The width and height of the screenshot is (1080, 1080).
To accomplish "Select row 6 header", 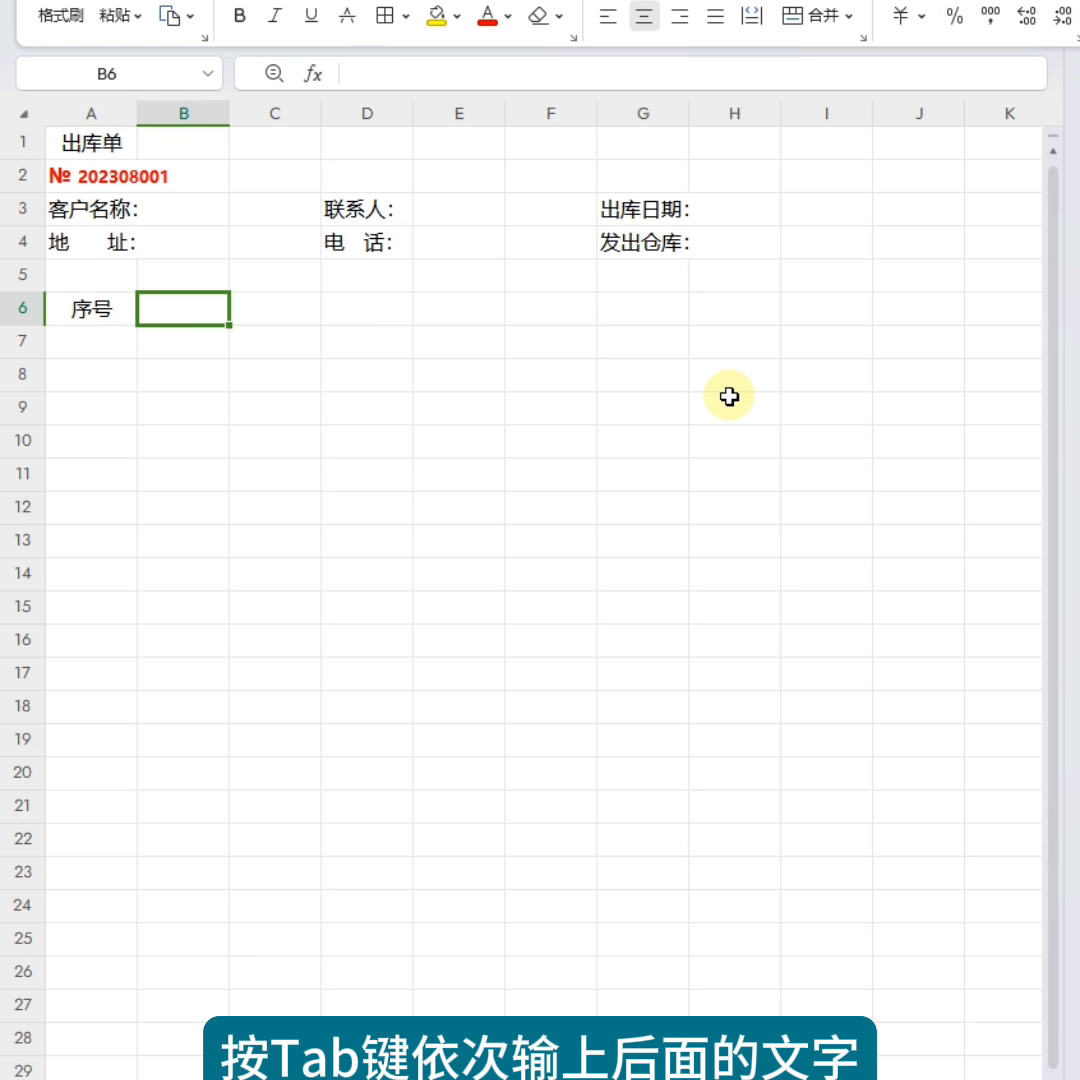I will (x=22, y=308).
